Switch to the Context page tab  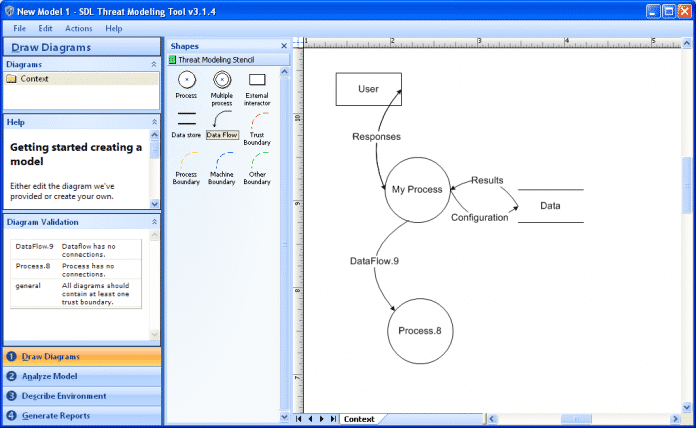[x=359, y=419]
